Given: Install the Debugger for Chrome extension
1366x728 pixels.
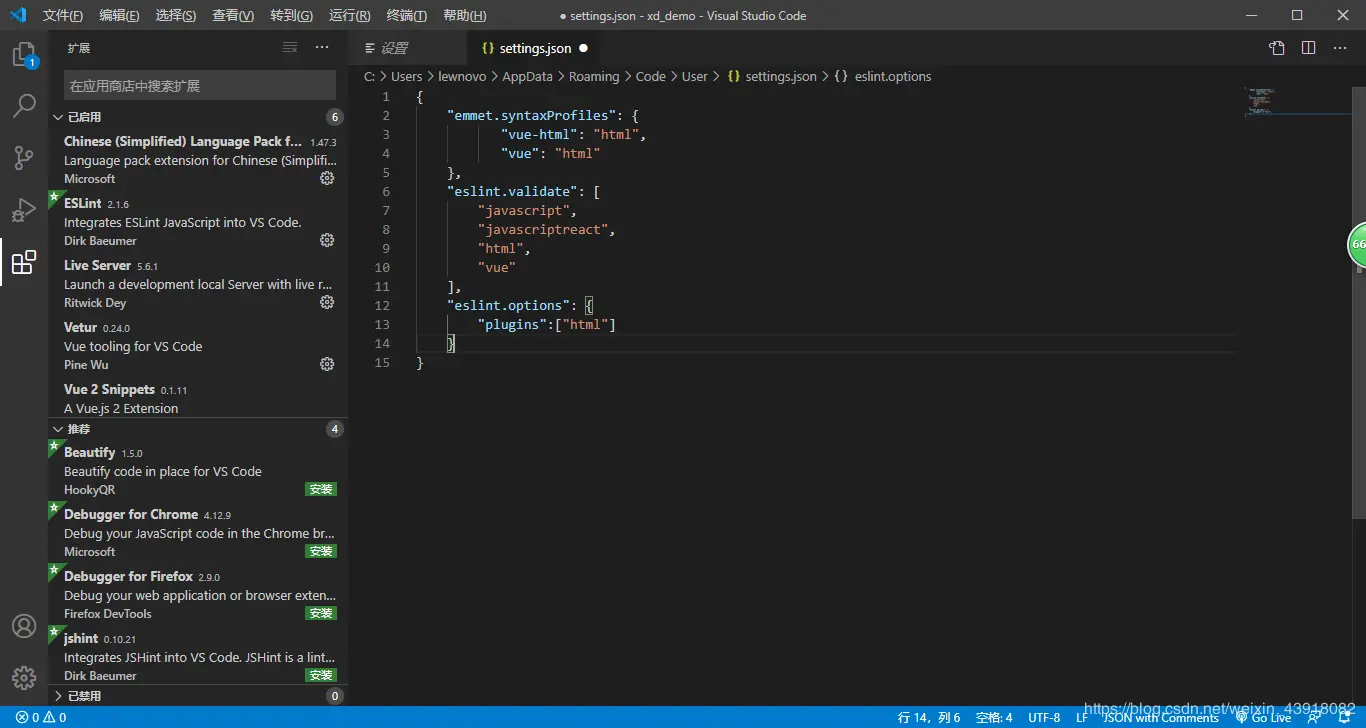Looking at the screenshot, I should click(321, 552).
